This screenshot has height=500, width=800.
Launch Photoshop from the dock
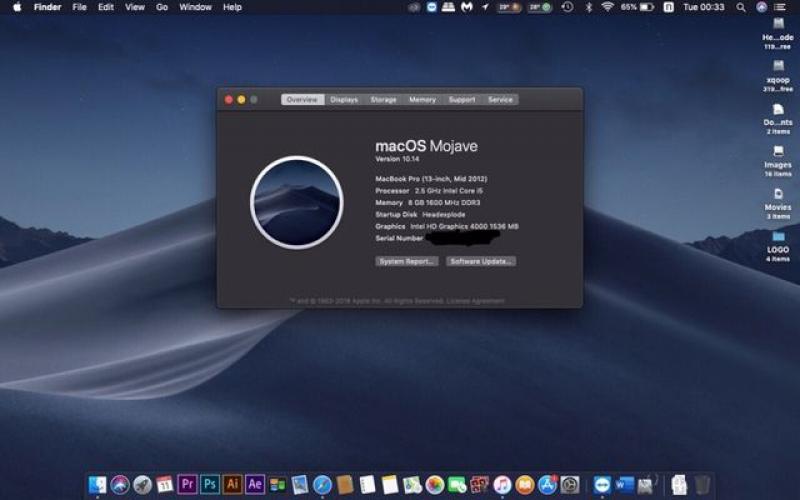pyautogui.click(x=210, y=485)
